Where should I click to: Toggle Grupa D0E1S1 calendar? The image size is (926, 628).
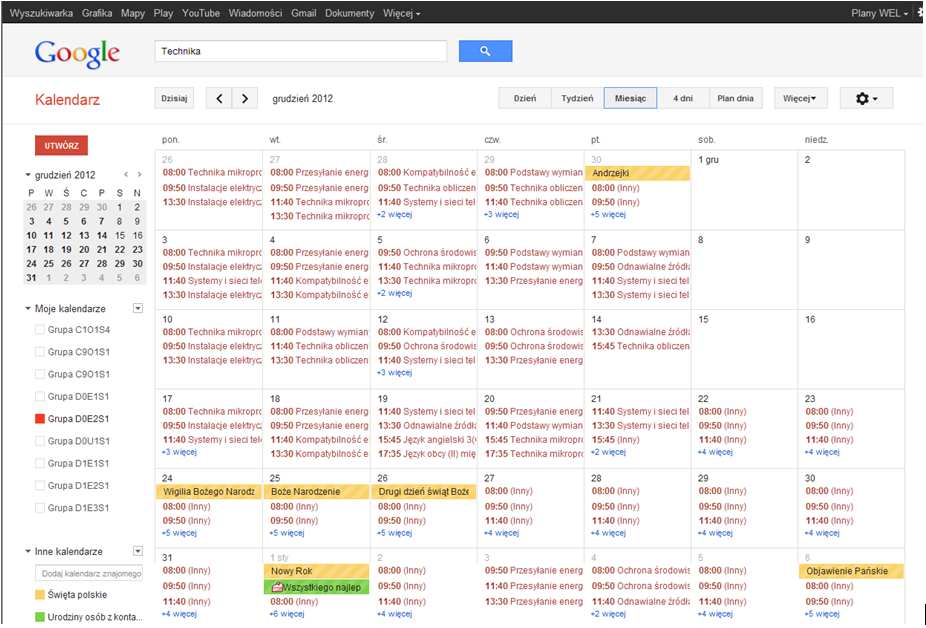tap(40, 396)
